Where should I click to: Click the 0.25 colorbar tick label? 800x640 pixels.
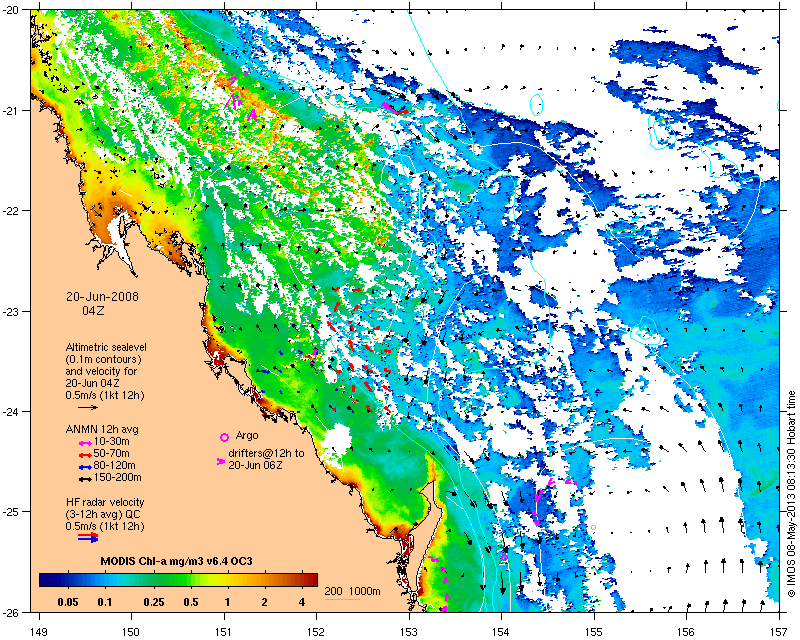(x=154, y=602)
